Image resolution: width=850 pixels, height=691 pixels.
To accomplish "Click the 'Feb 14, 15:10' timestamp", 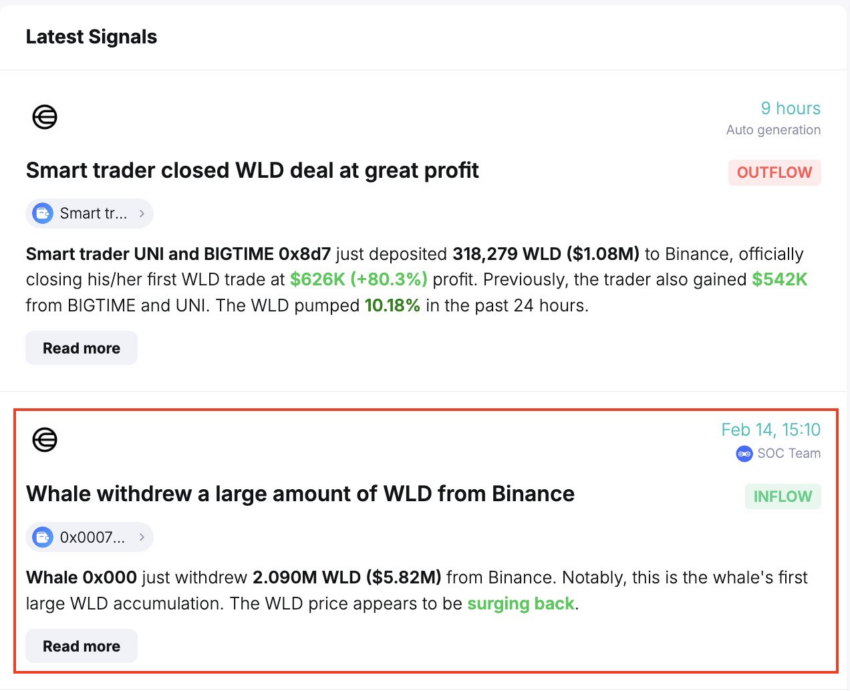I will click(770, 430).
